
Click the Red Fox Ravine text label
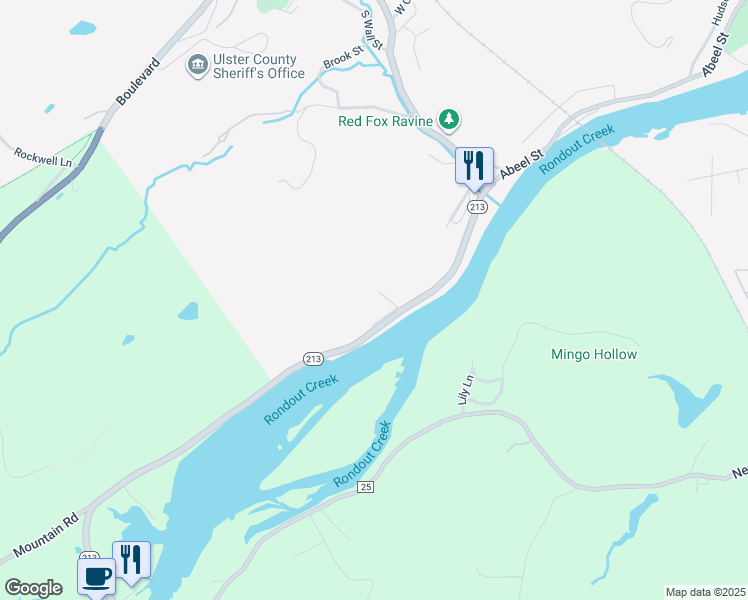pos(385,121)
